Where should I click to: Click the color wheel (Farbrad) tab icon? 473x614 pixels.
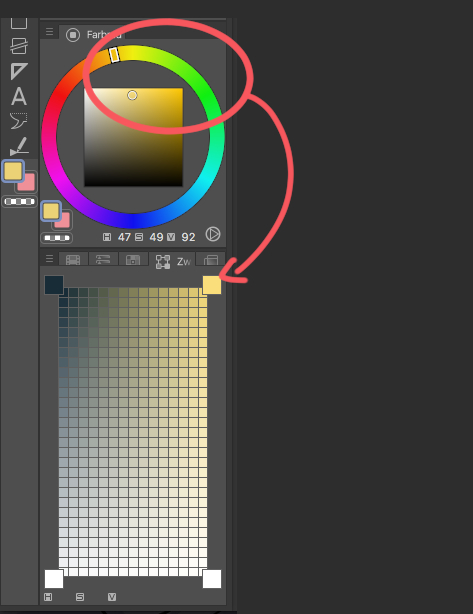point(73,35)
